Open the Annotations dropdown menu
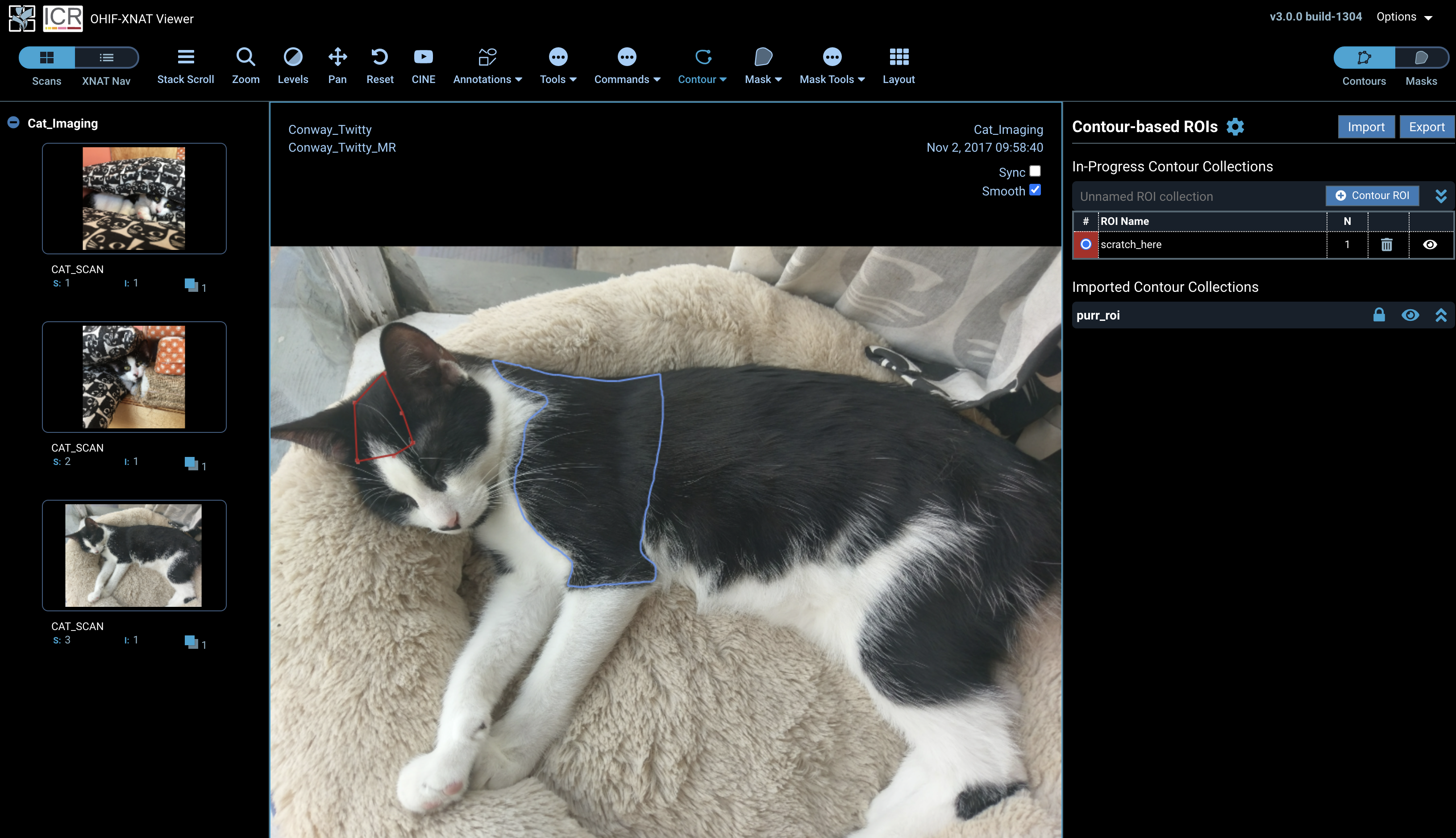Image resolution: width=1456 pixels, height=838 pixels. 487,66
